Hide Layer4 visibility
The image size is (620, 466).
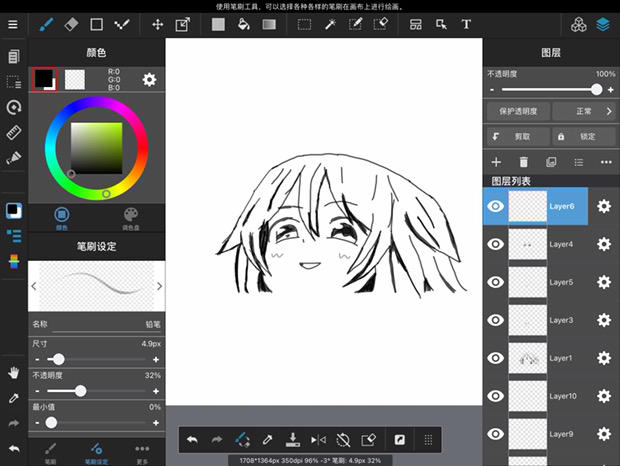[495, 244]
